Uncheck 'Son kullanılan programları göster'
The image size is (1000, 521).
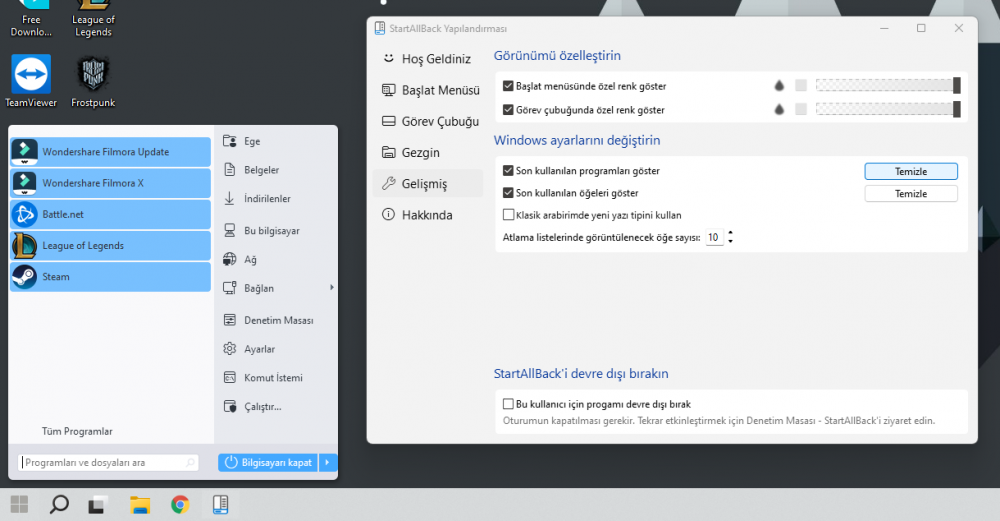(x=509, y=171)
